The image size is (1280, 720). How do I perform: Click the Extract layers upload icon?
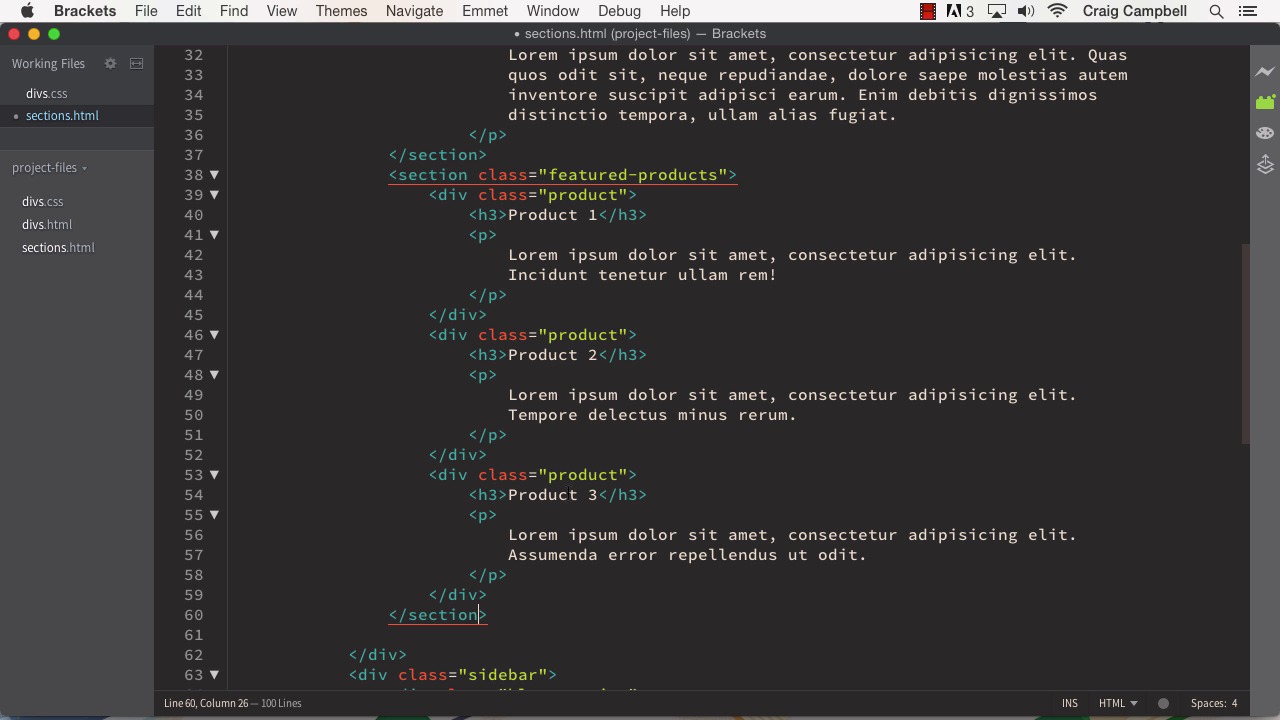(1265, 164)
